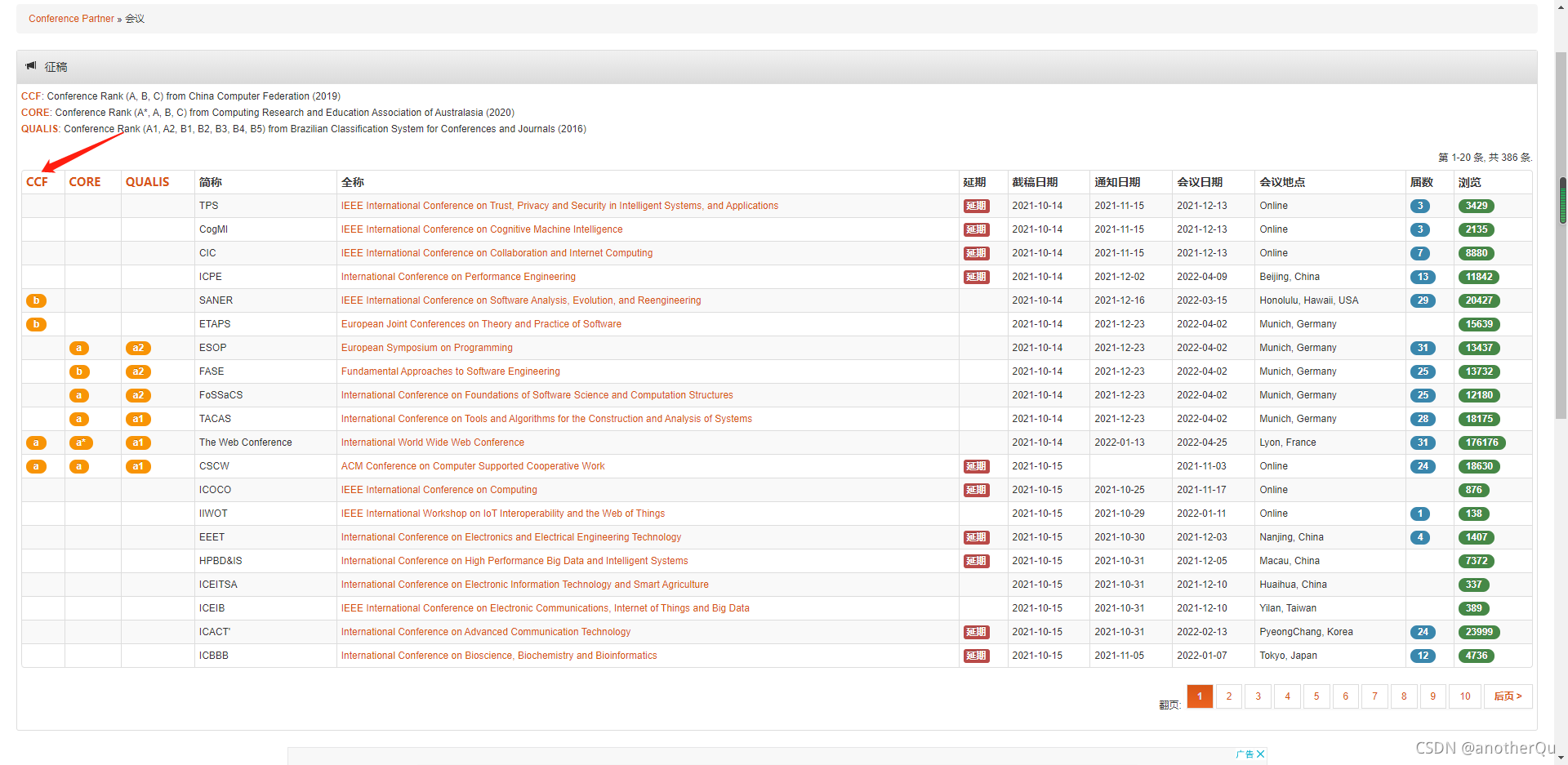Open ACM Computer Supported Cooperative Work link
Screen dimensions: 1568x765
(x=473, y=466)
